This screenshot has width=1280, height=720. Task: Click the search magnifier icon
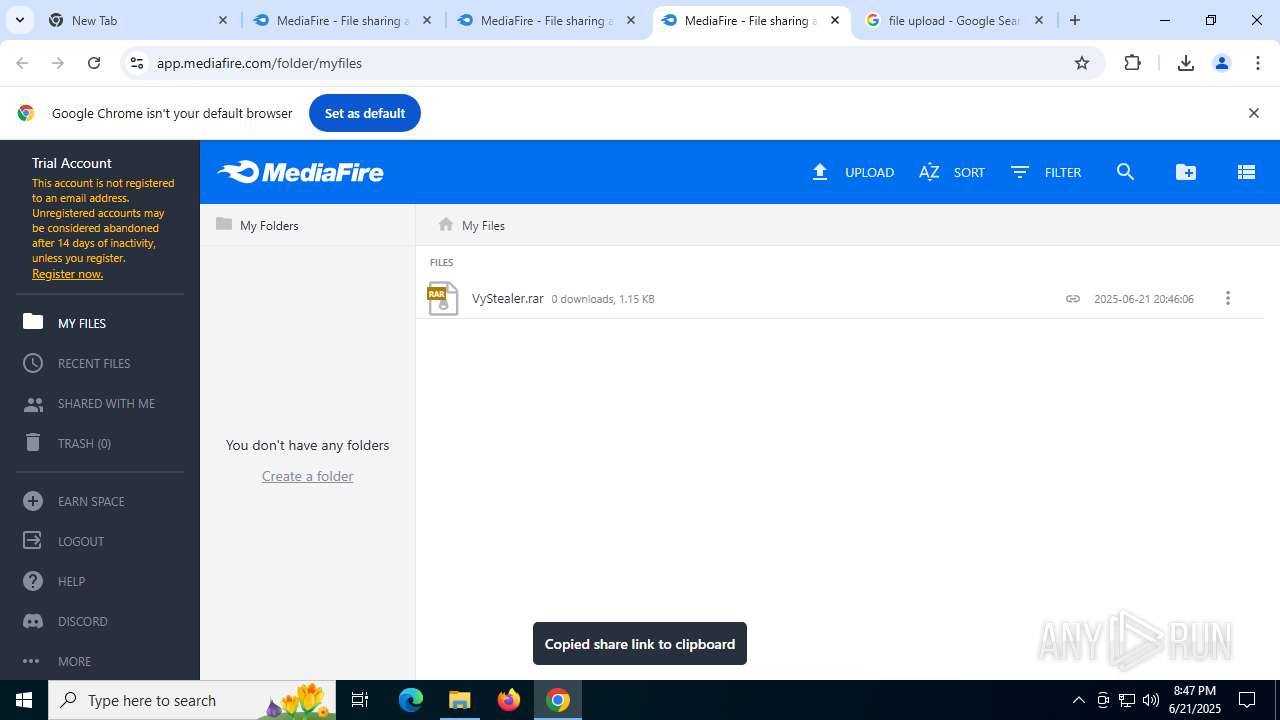click(1125, 172)
